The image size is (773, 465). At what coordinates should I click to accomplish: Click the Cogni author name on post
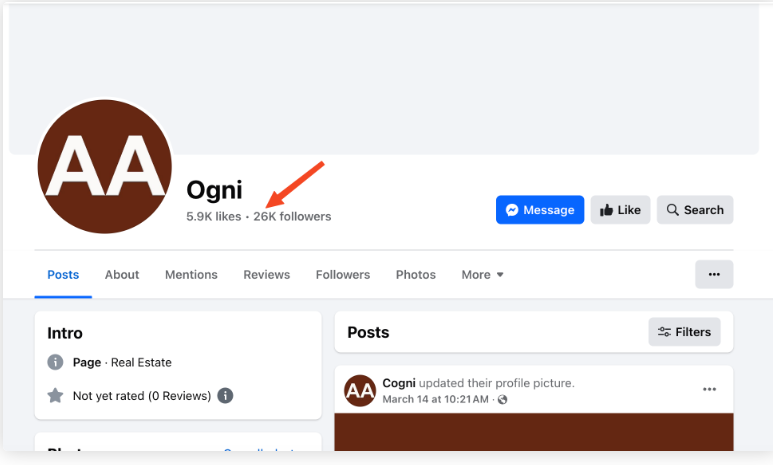click(399, 383)
